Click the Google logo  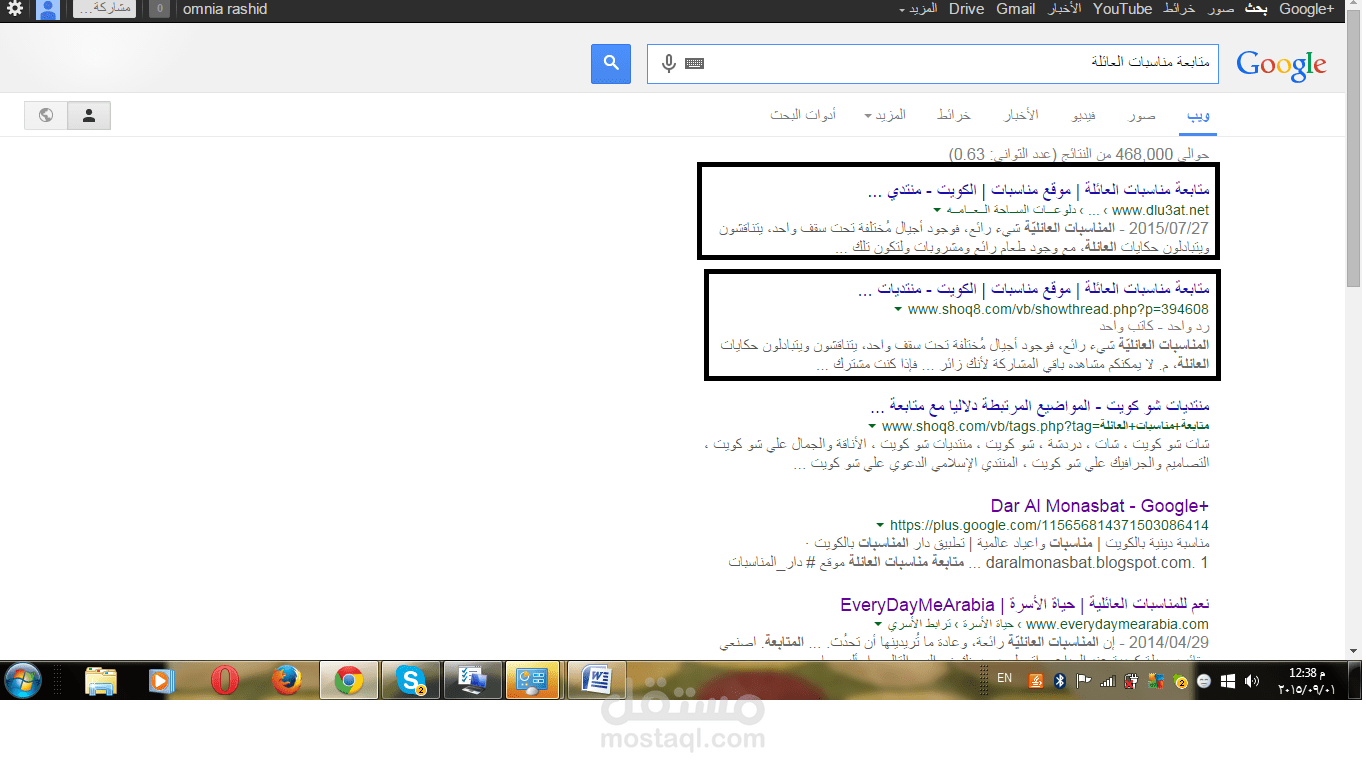click(1281, 64)
